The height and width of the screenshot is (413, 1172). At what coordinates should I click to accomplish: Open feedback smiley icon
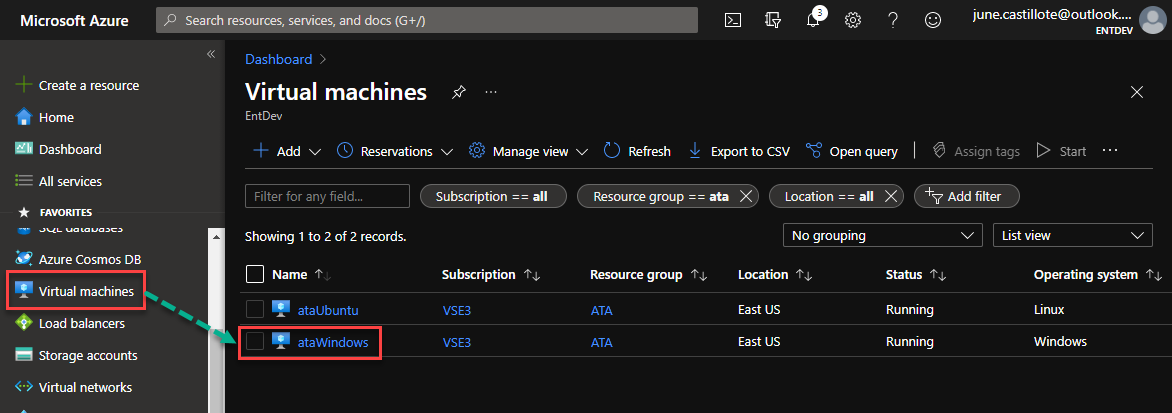point(933,20)
